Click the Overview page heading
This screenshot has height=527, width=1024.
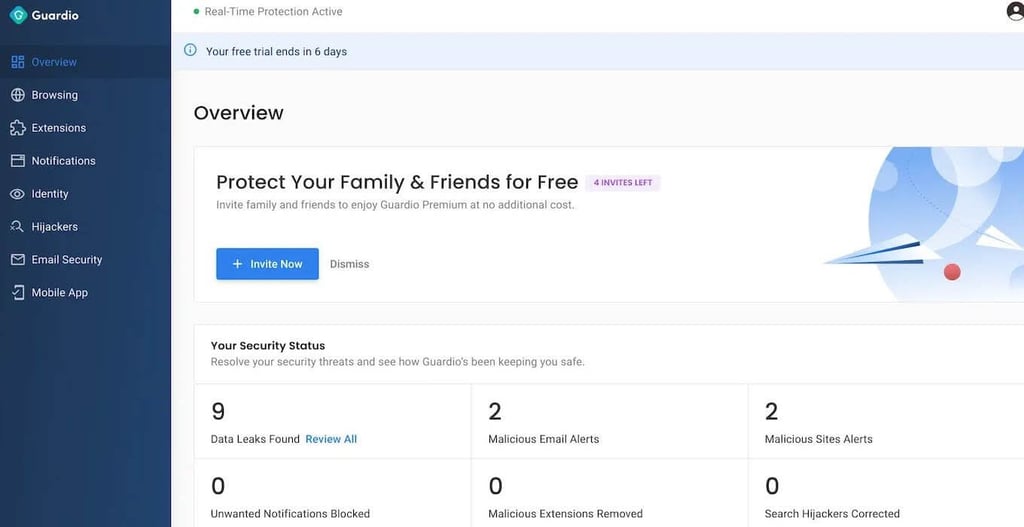[238, 112]
